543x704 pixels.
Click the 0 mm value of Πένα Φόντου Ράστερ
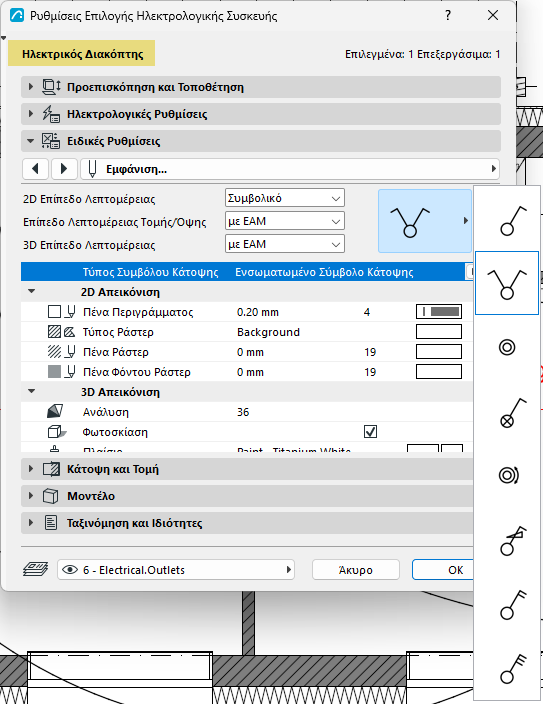(250, 372)
